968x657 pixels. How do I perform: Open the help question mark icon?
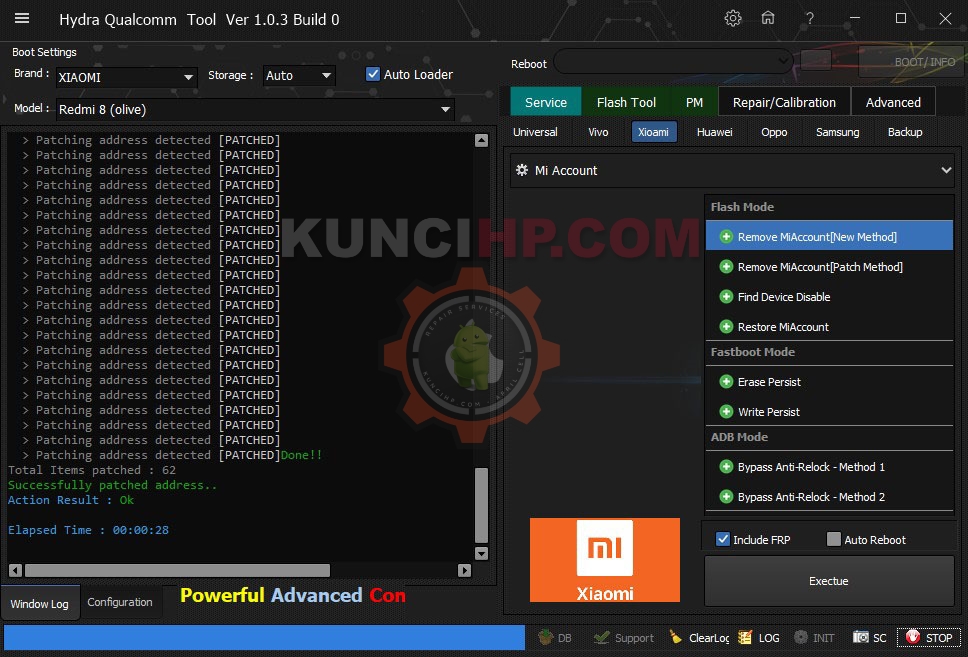(x=809, y=19)
